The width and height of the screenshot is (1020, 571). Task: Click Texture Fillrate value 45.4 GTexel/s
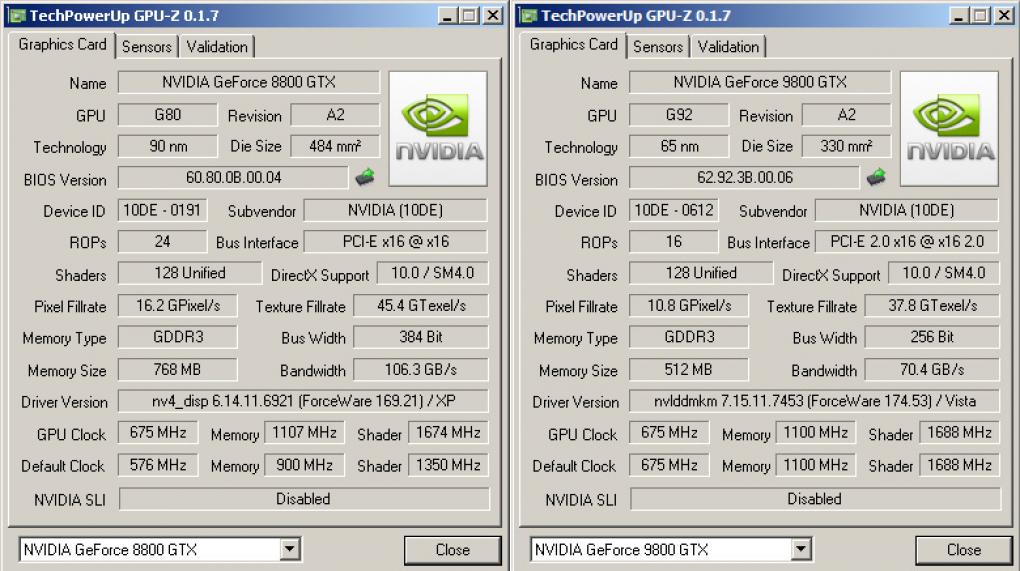(x=421, y=306)
